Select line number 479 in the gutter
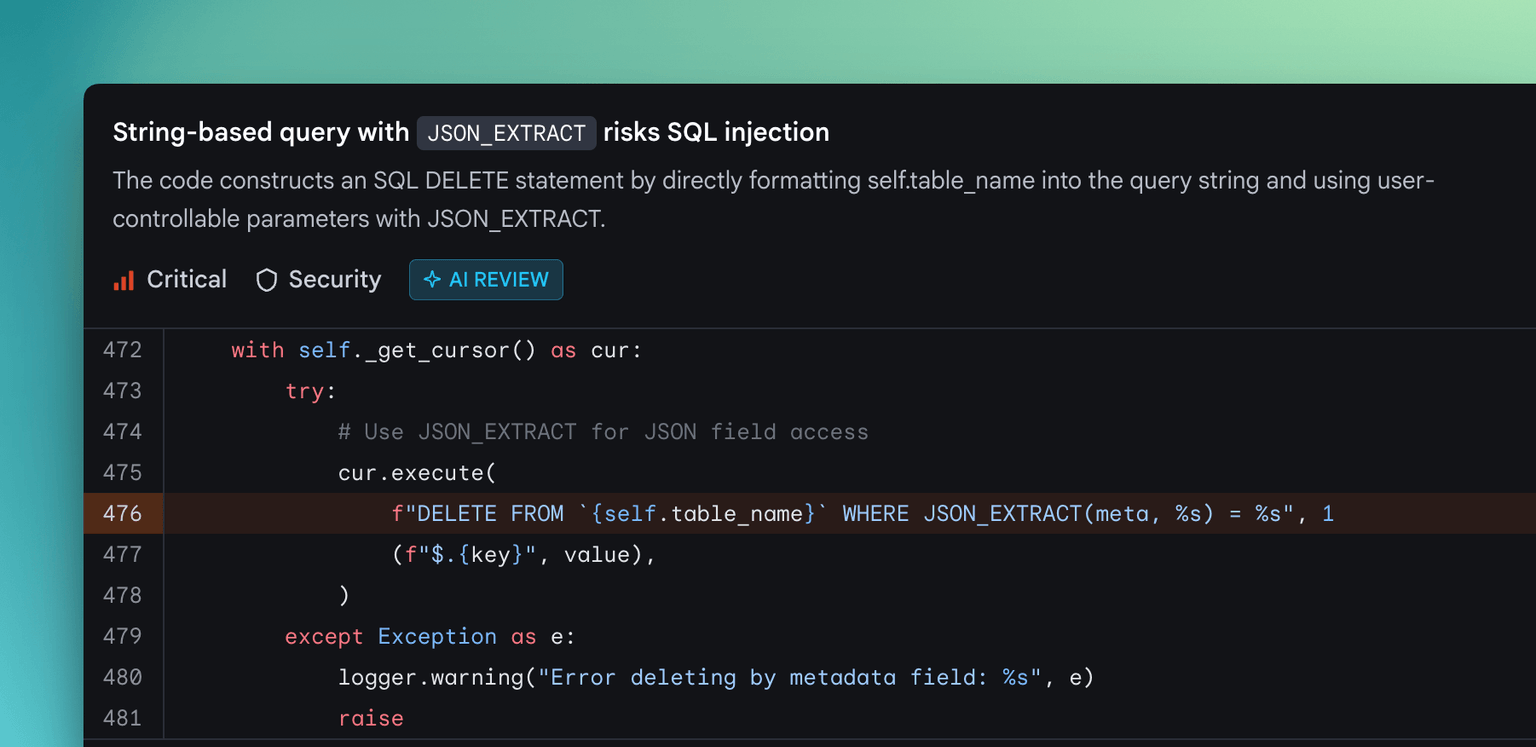This screenshot has height=747, width=1536. point(123,636)
